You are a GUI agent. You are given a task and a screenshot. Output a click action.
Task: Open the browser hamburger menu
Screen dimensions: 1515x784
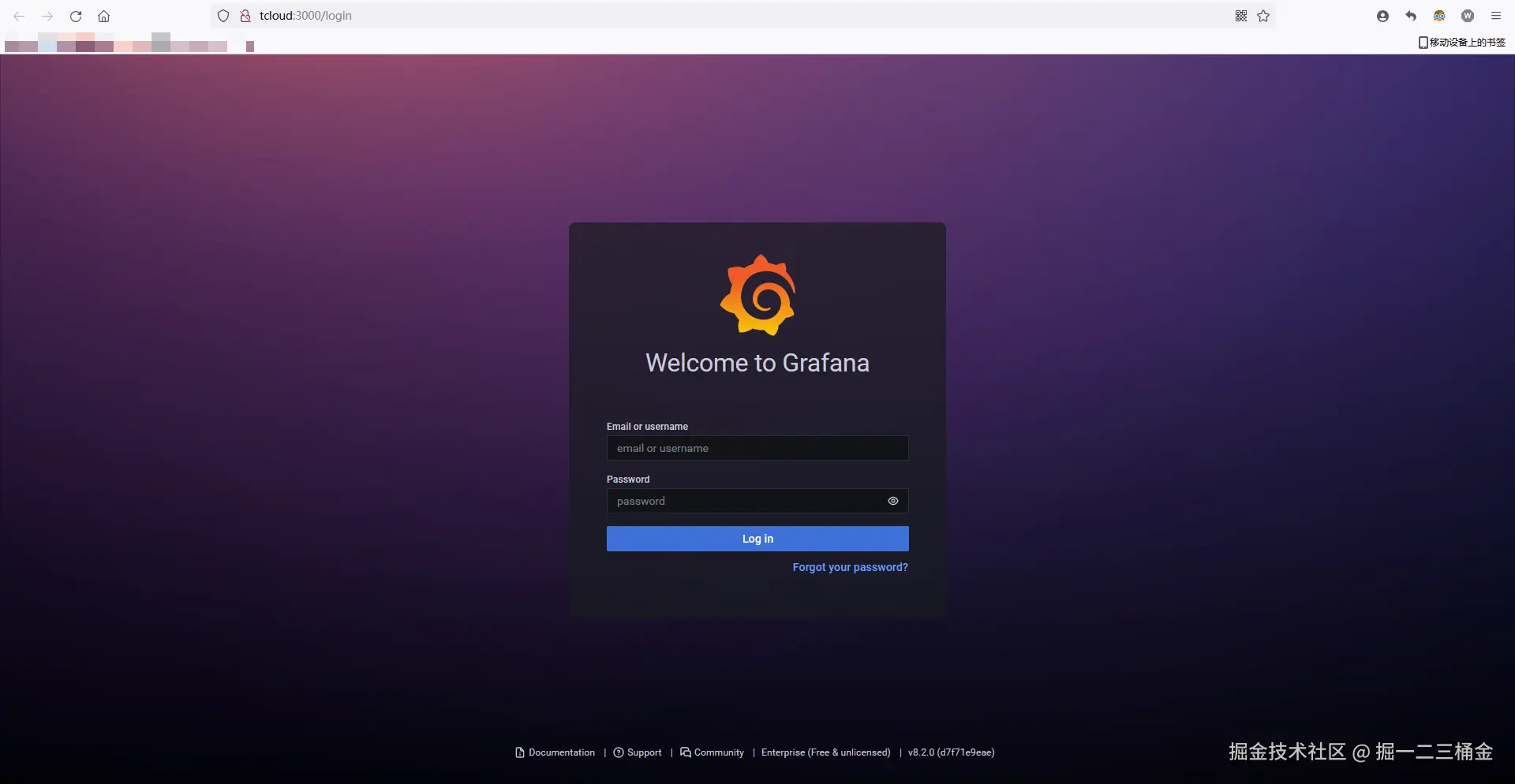(1496, 16)
